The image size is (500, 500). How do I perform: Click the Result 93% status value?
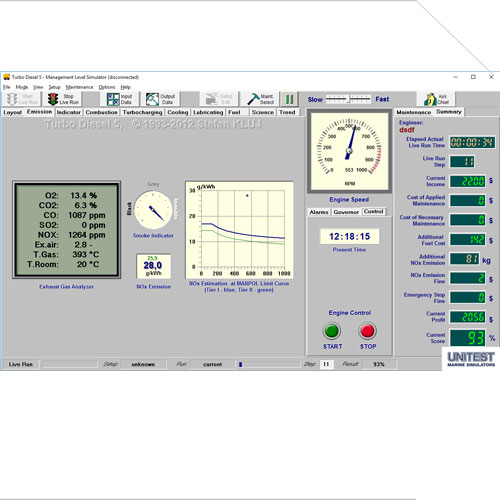[379, 364]
